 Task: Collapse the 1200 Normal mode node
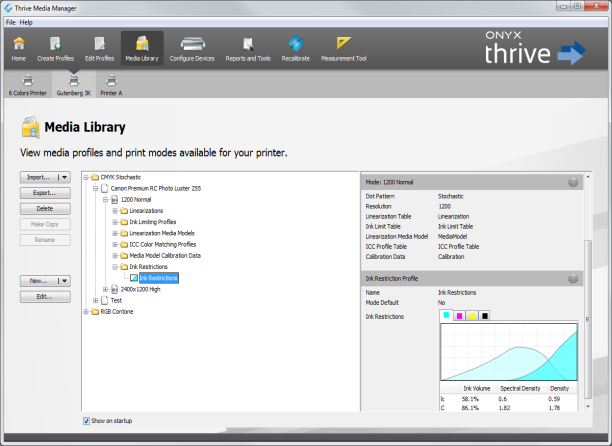pyautogui.click(x=105, y=200)
